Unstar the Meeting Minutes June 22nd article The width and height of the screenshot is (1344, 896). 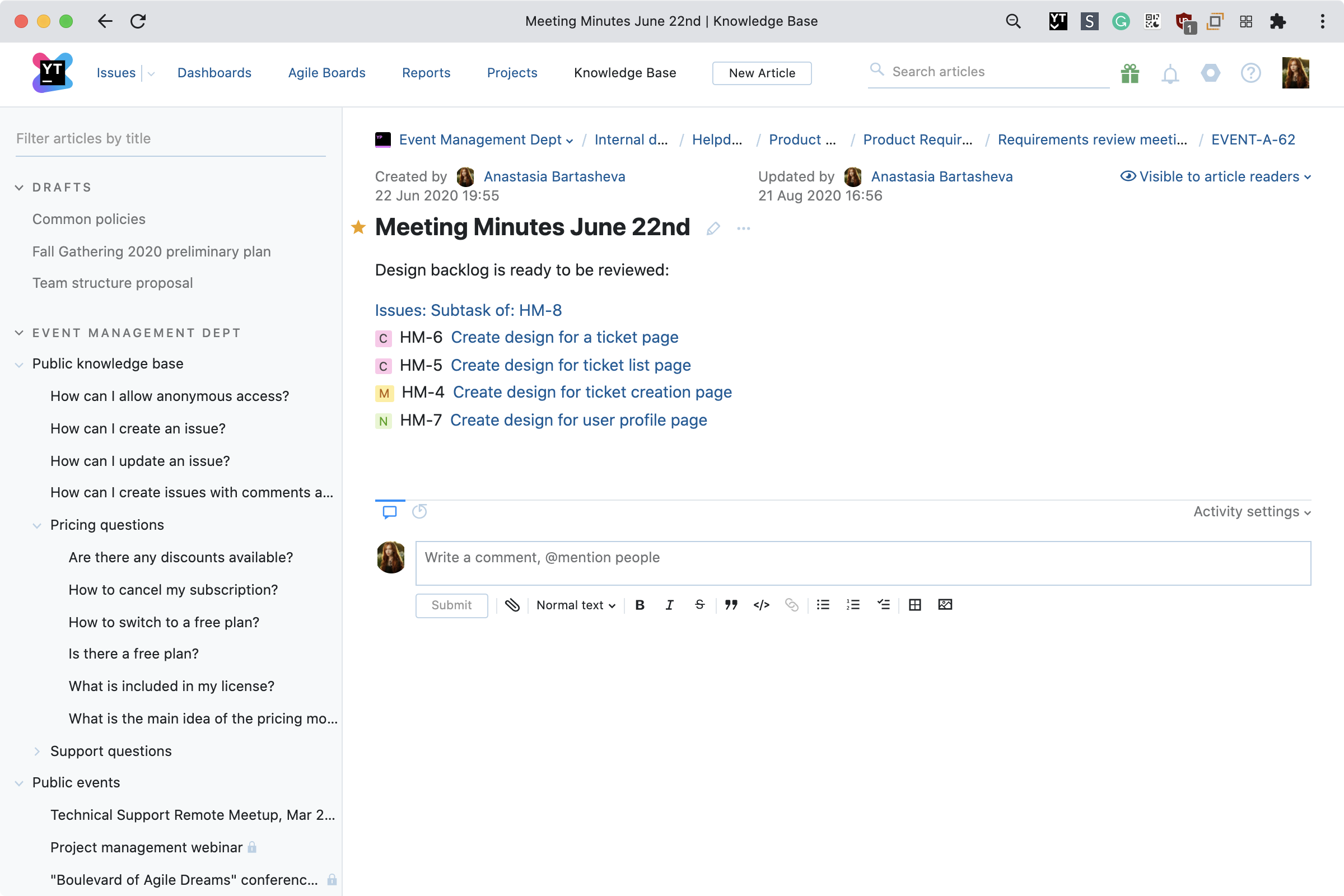click(x=358, y=227)
